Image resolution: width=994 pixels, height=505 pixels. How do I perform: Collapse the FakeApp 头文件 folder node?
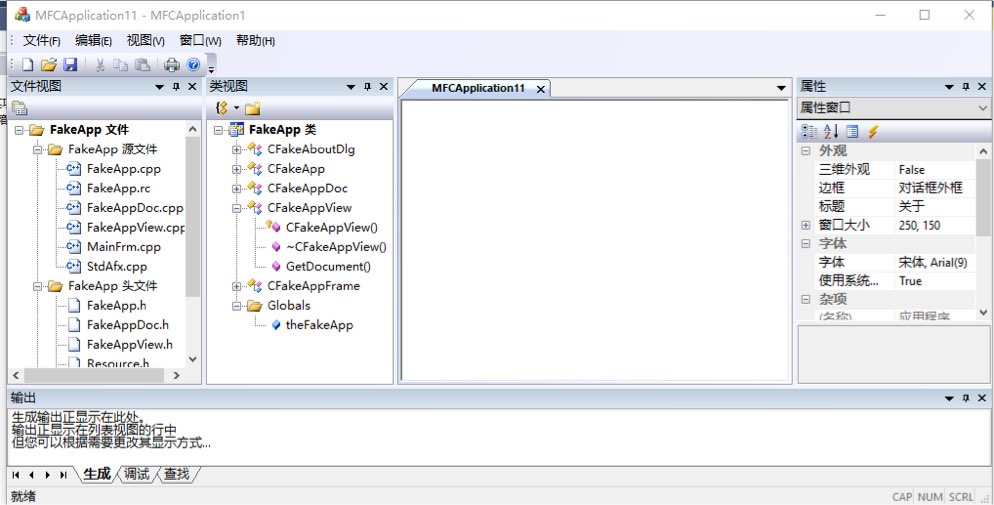click(x=37, y=286)
